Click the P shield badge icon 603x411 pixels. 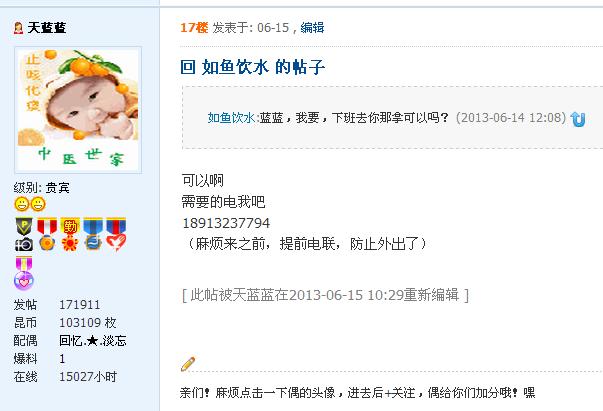(24, 226)
